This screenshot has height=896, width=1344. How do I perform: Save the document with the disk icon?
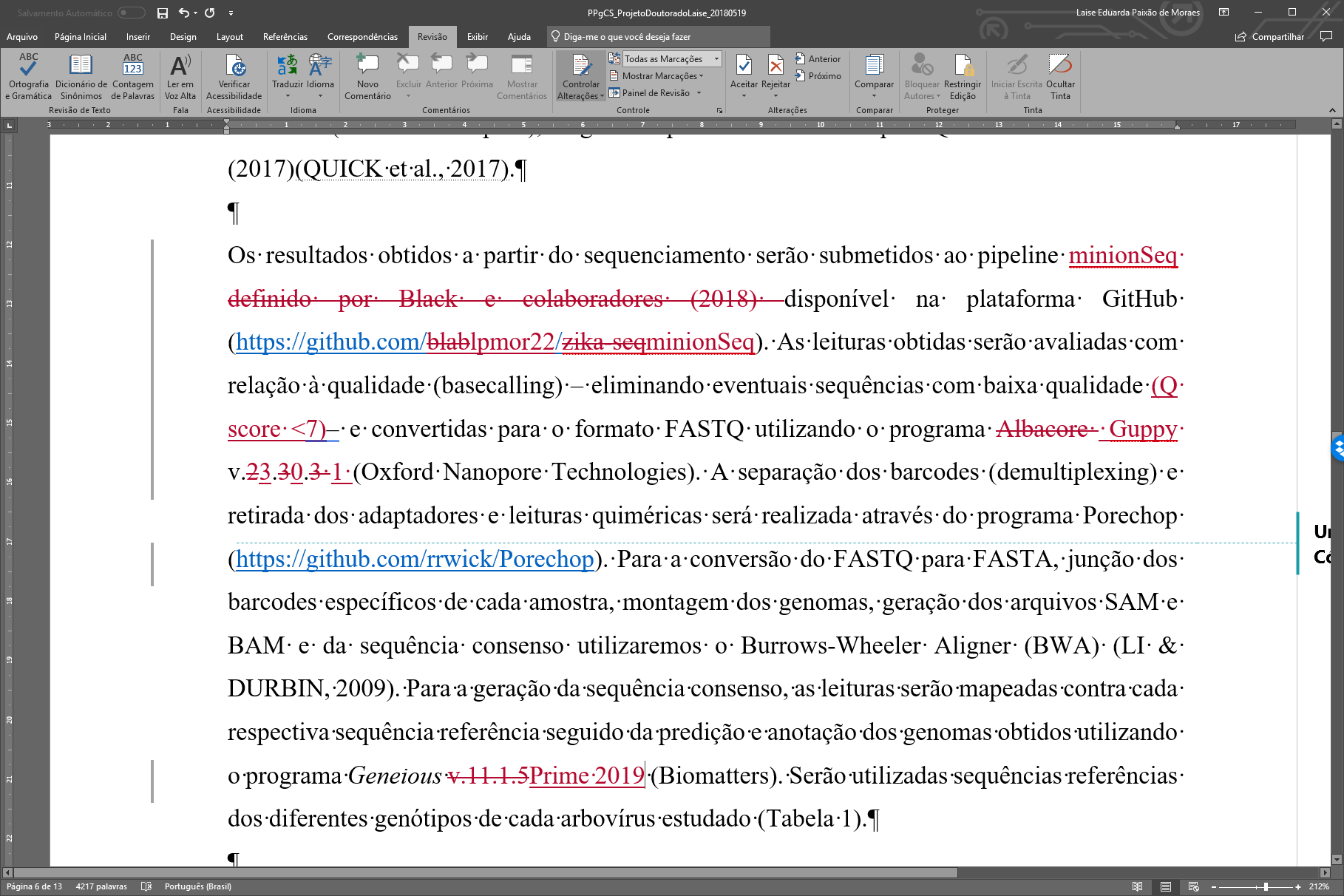point(163,13)
